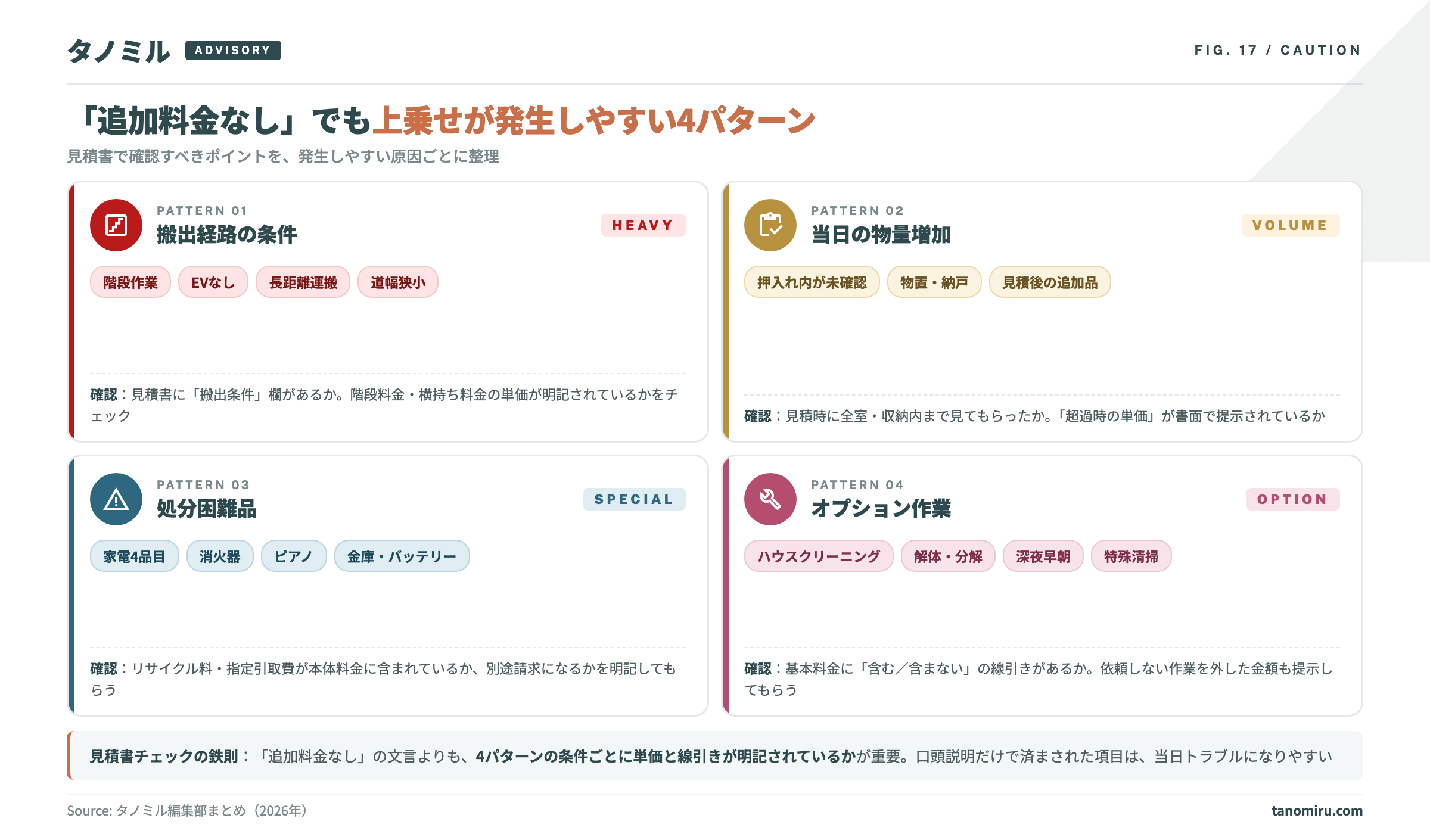
Task: Click the 家電4品目 tag chip
Action: point(134,556)
